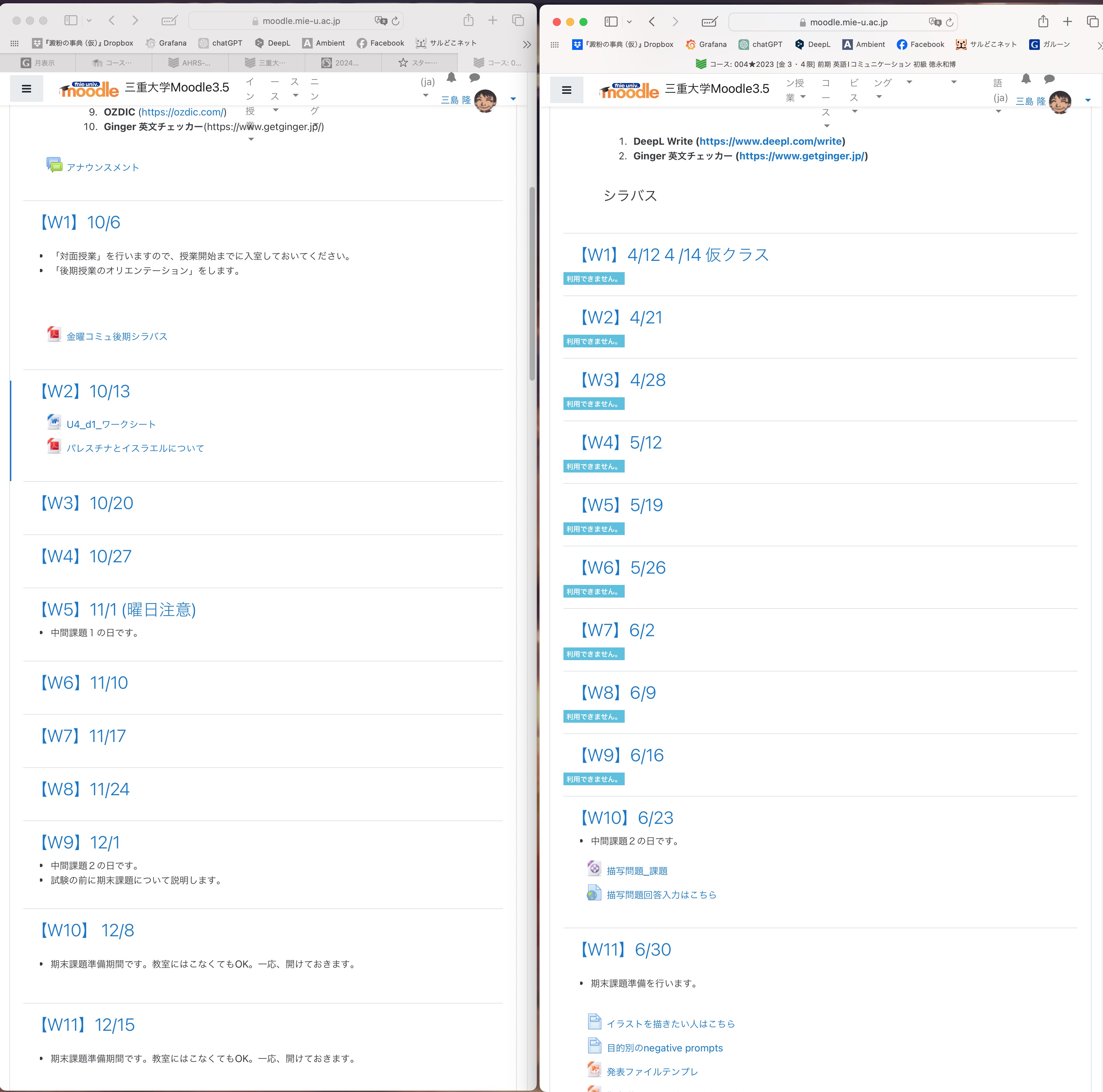Open the Word icon for U4_d1_ワークシート
The width and height of the screenshot is (1103, 1092).
[54, 422]
